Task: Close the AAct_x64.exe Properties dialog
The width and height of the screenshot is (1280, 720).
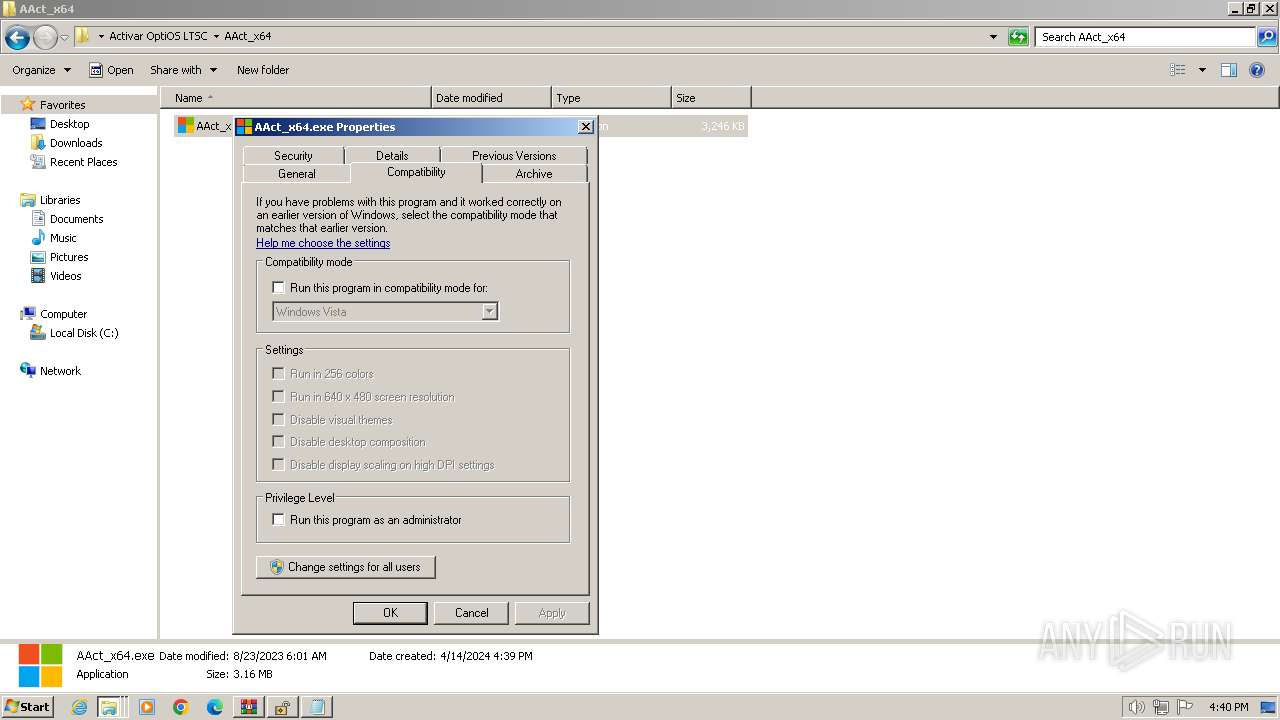Action: click(586, 127)
